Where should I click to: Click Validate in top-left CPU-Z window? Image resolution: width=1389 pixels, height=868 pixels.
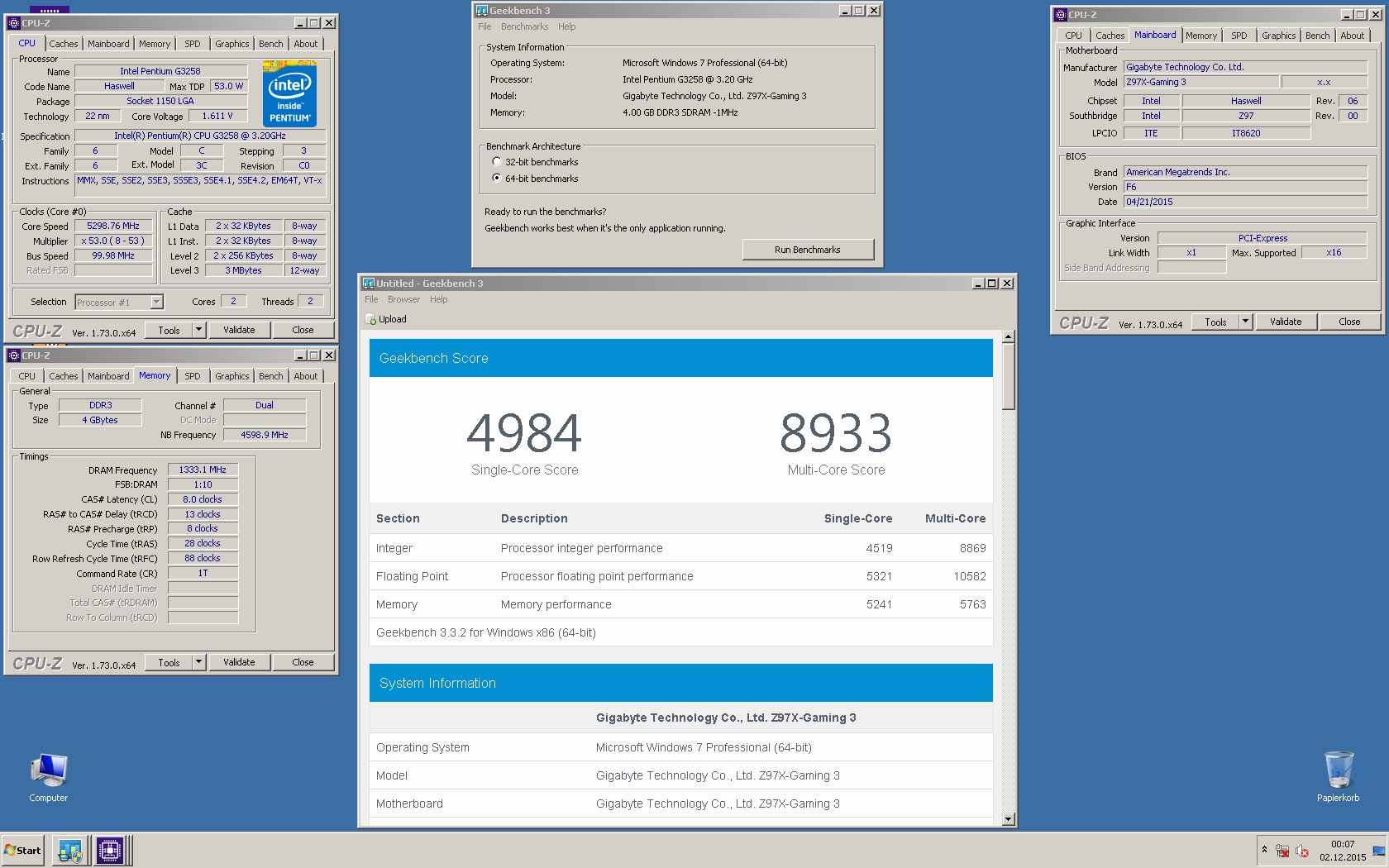coord(239,330)
